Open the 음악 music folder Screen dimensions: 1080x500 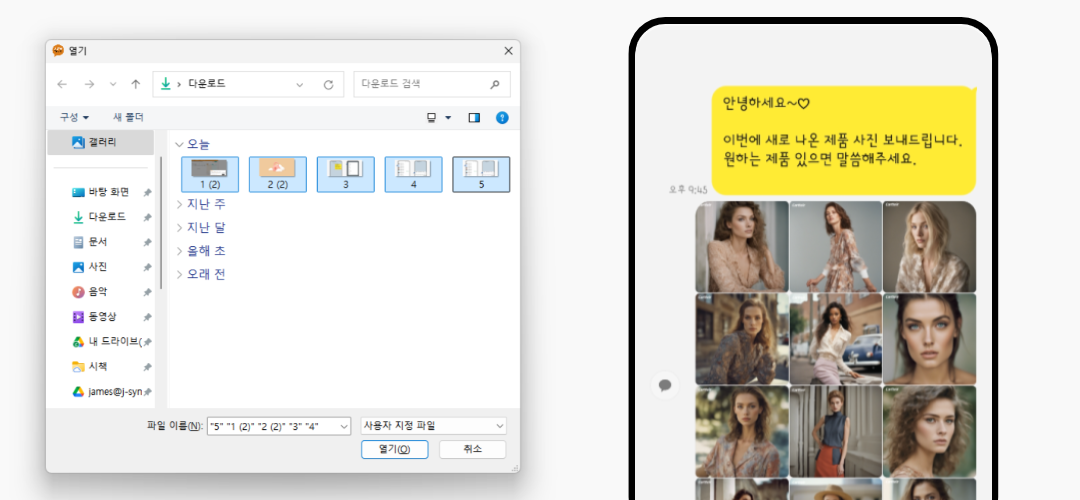click(x=98, y=292)
